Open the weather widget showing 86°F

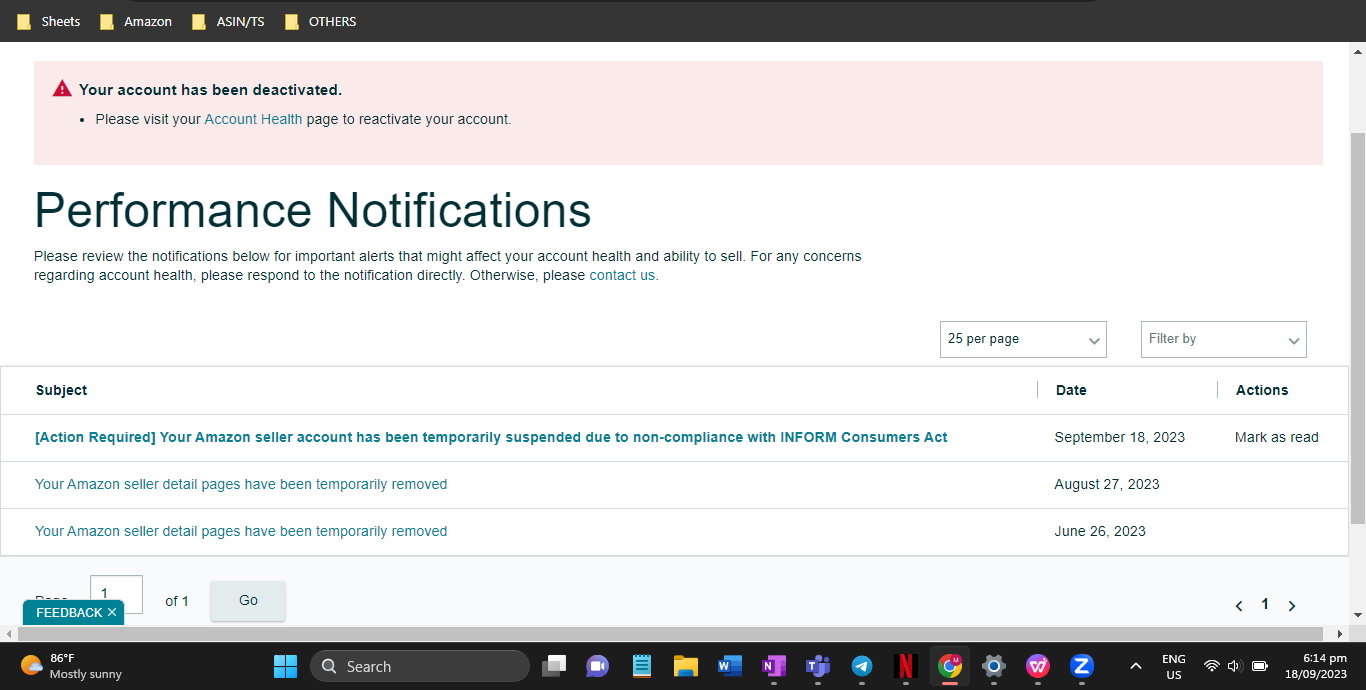[70, 666]
